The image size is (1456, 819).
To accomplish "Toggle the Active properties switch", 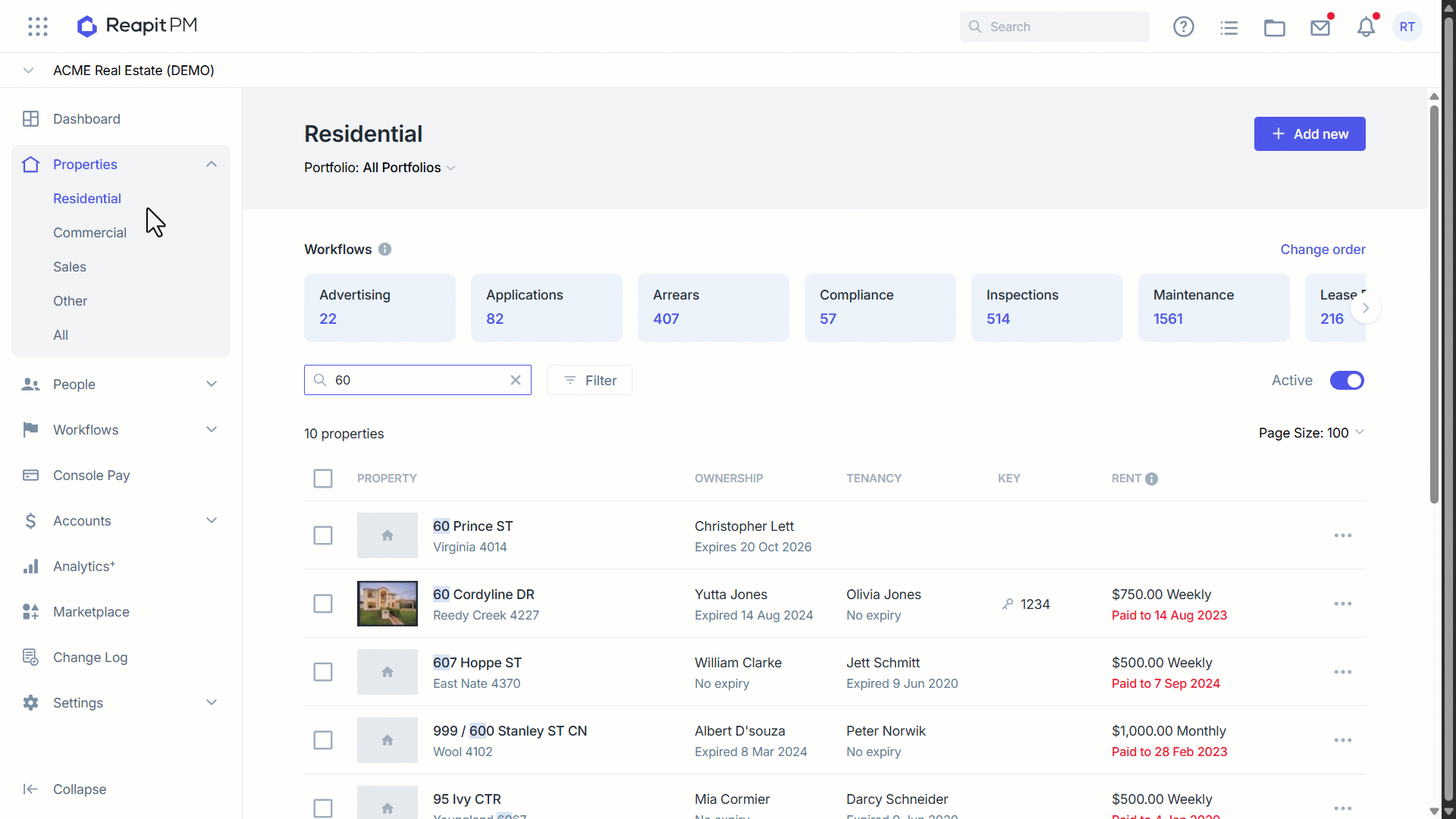I will tap(1347, 381).
